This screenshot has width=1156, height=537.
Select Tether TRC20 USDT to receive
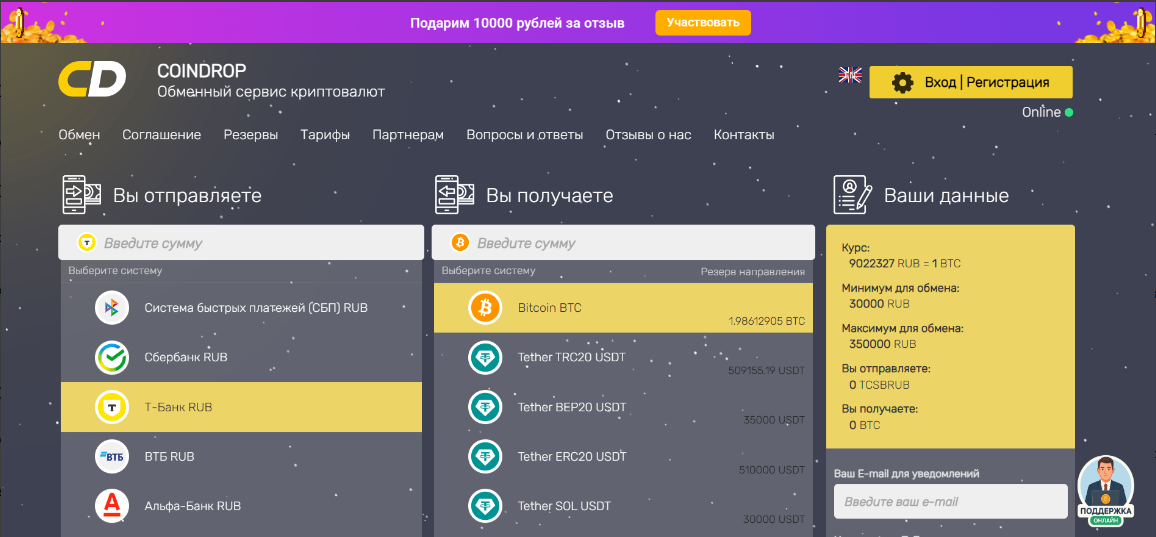pos(623,357)
